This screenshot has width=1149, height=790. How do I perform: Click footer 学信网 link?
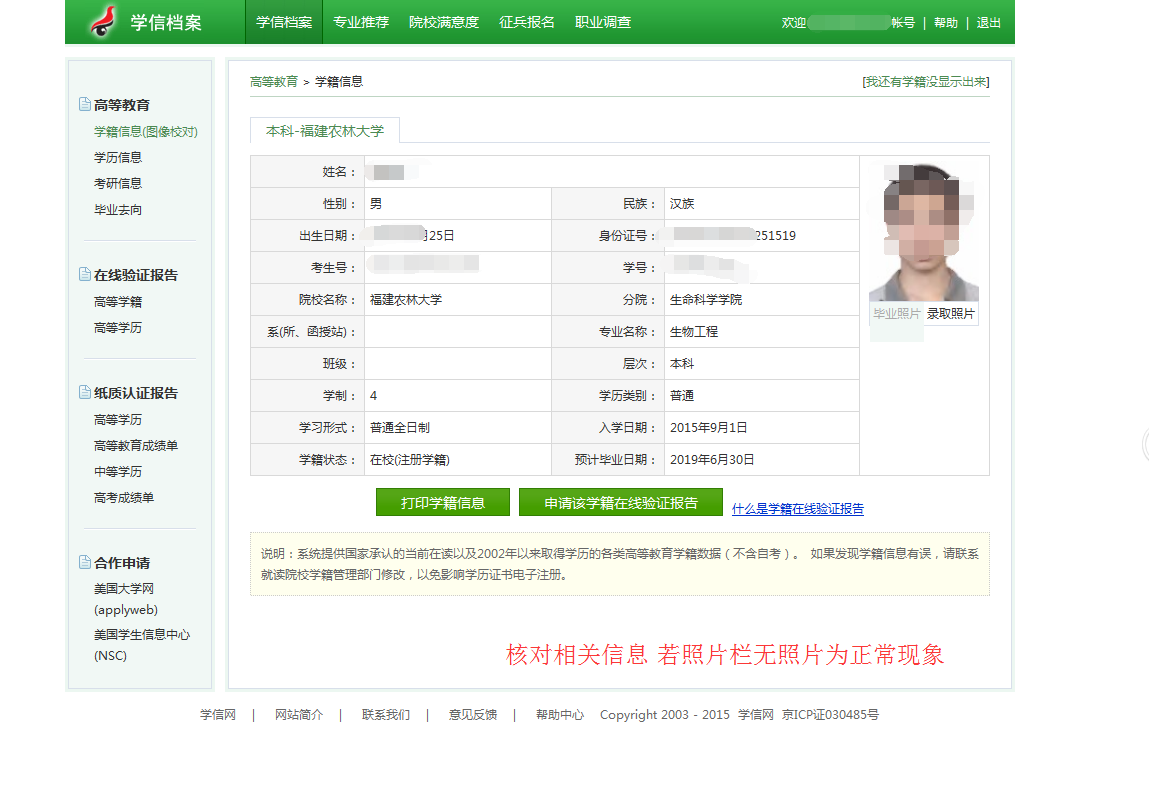click(x=218, y=715)
